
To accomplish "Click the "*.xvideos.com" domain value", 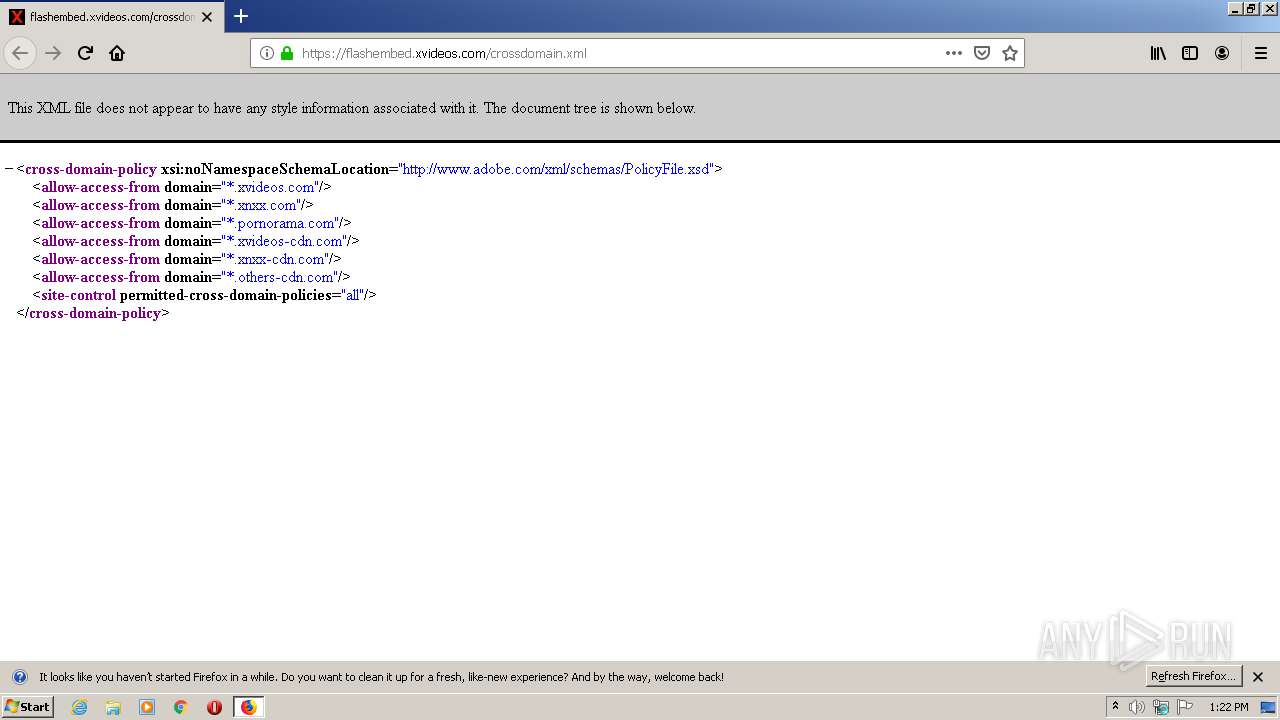I will [272, 187].
